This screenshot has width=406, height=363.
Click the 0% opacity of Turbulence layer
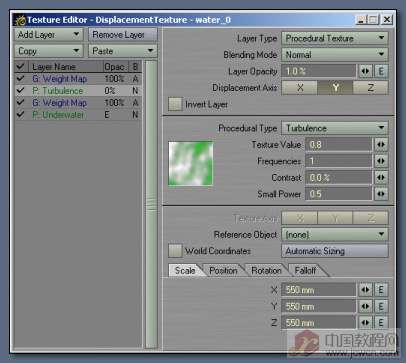(x=109, y=91)
